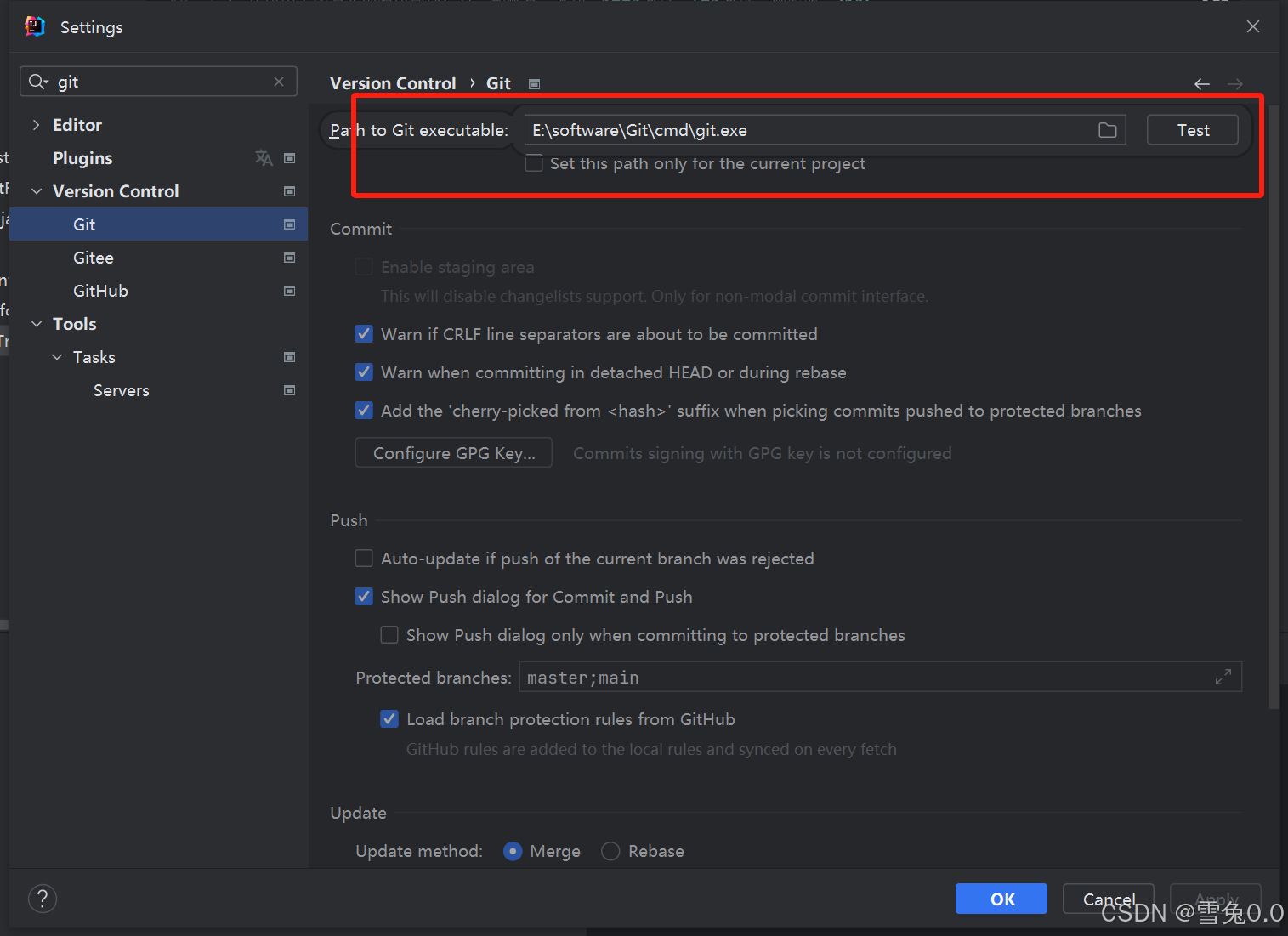Click the Tasks row marker icon
This screenshot has width=1288, height=936.
[x=289, y=357]
